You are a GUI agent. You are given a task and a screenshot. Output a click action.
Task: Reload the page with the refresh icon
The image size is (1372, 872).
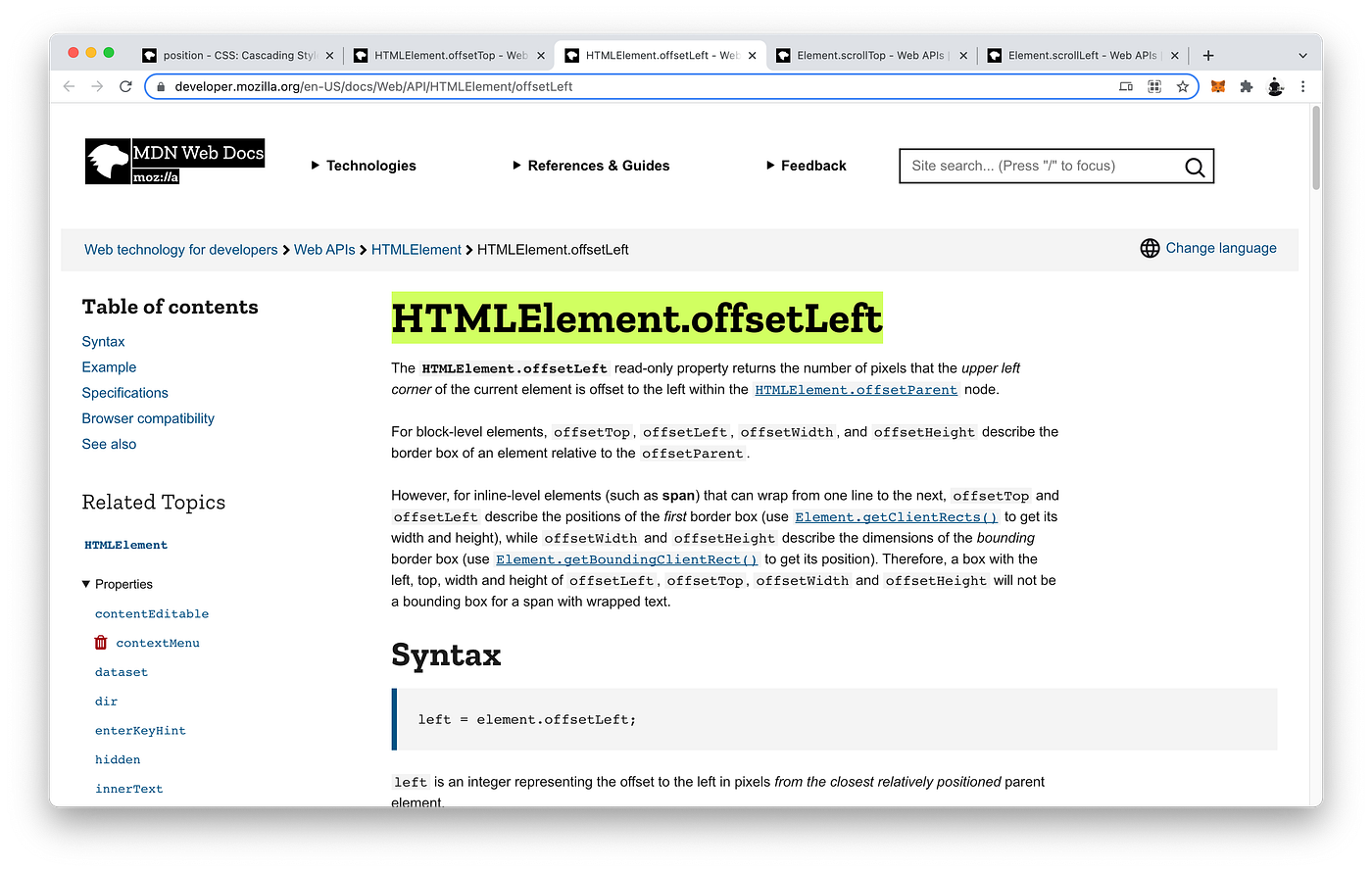pyautogui.click(x=125, y=86)
